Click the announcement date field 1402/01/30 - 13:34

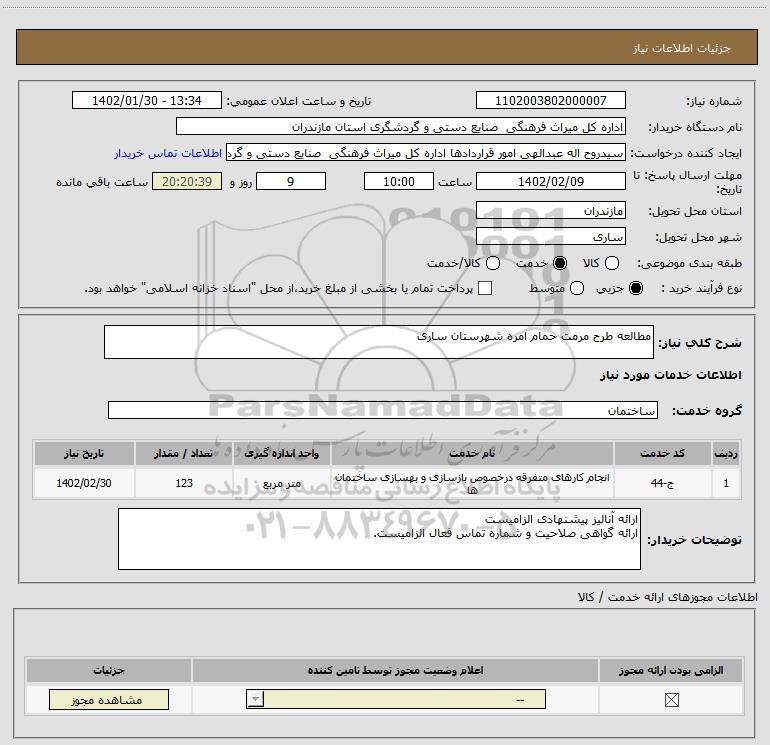(x=147, y=100)
